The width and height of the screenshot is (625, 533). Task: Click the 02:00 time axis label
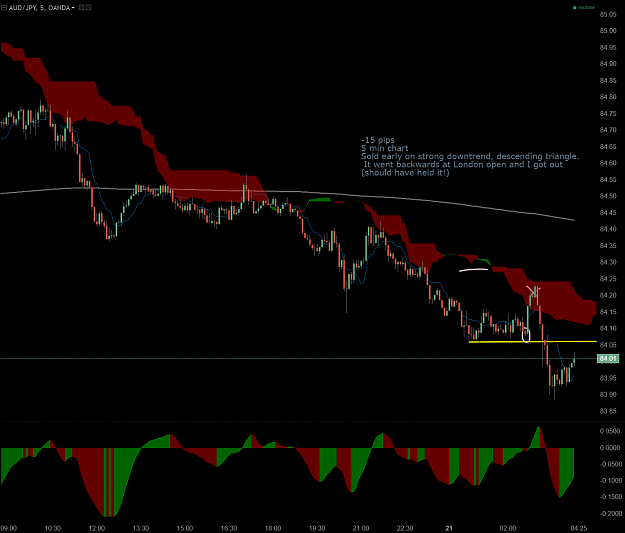(507, 528)
